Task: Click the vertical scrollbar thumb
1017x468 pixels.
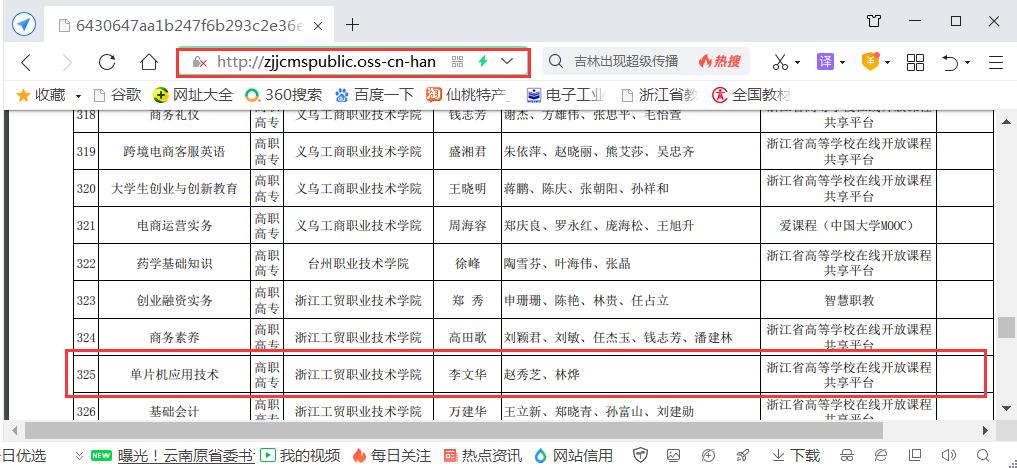Action: click(1007, 327)
